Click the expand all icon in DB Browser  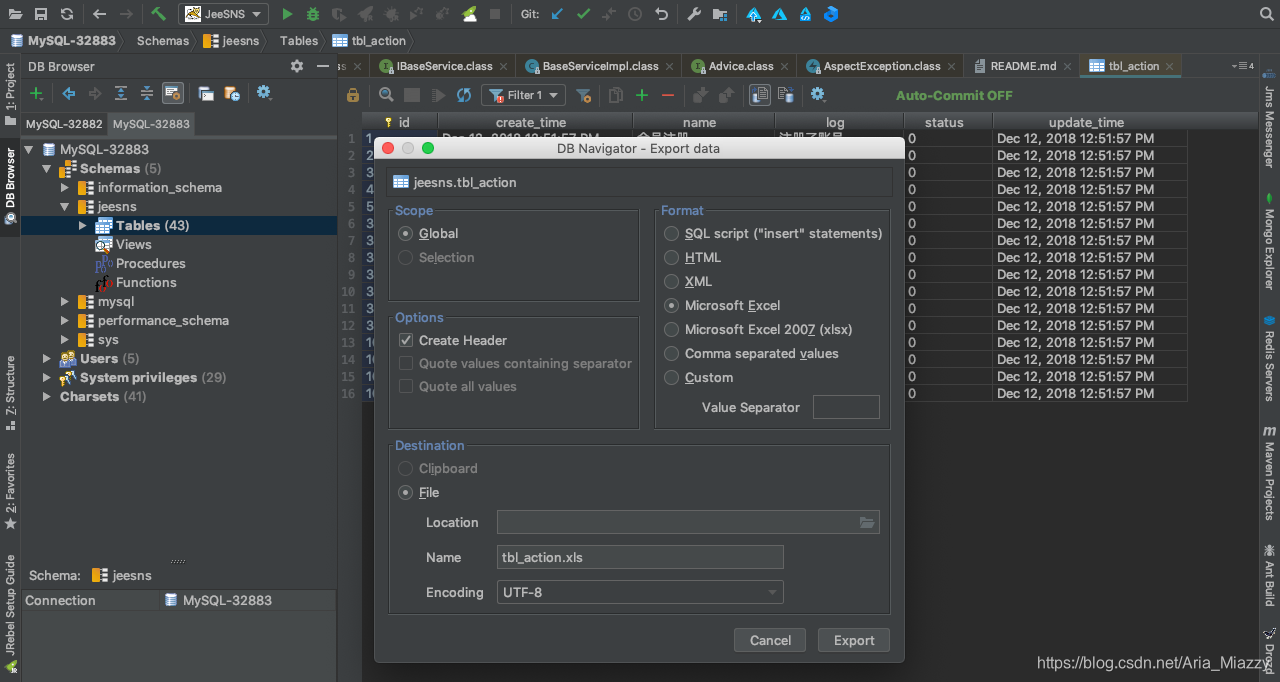click(x=121, y=93)
